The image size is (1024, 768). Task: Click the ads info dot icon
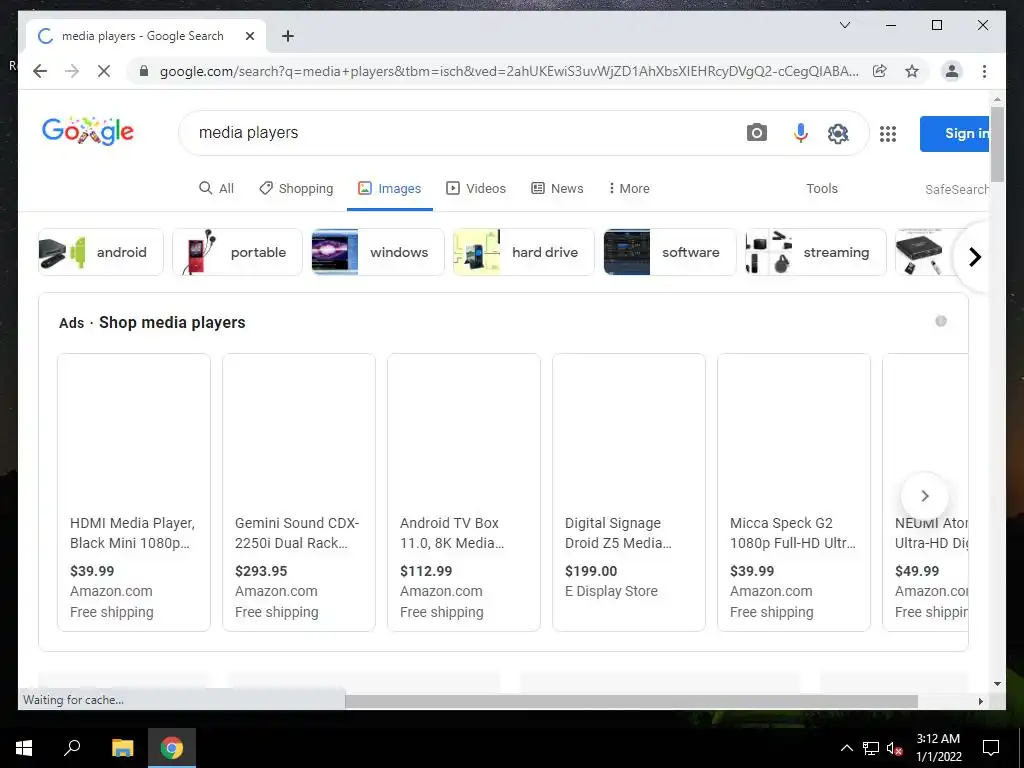(x=940, y=321)
